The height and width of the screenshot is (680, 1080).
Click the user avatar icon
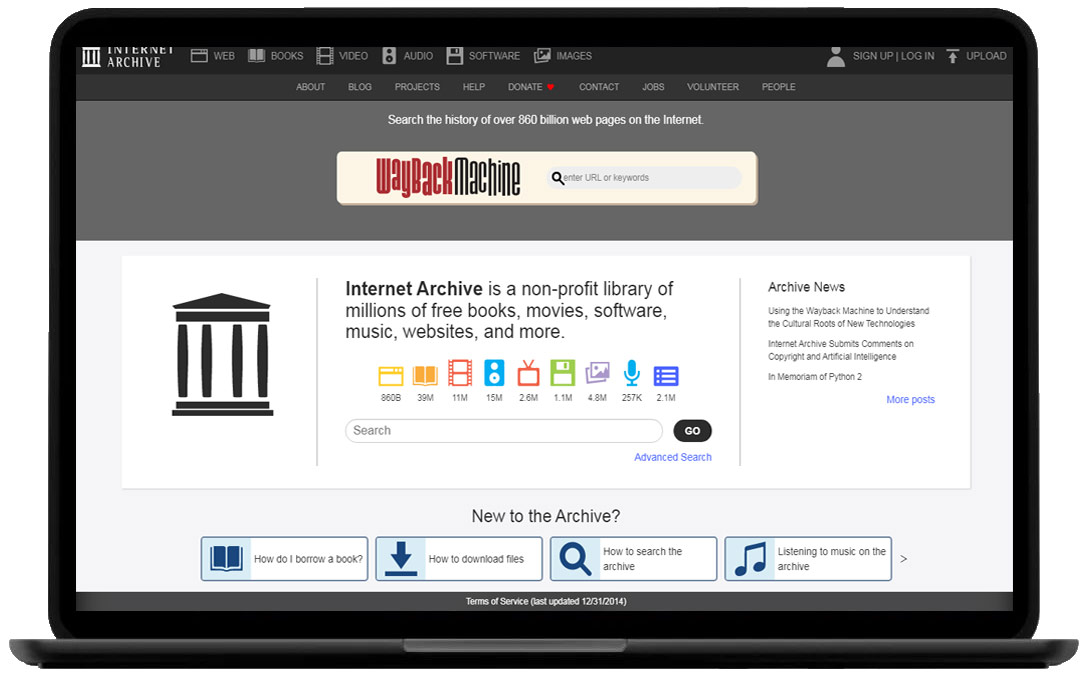coord(835,56)
